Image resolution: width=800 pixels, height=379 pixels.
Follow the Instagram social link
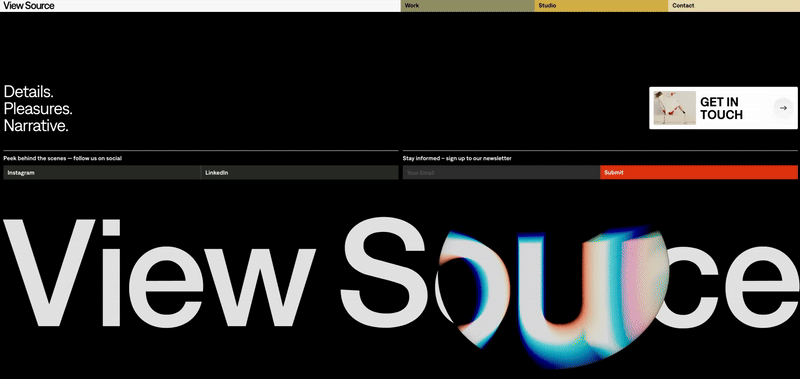click(x=102, y=172)
